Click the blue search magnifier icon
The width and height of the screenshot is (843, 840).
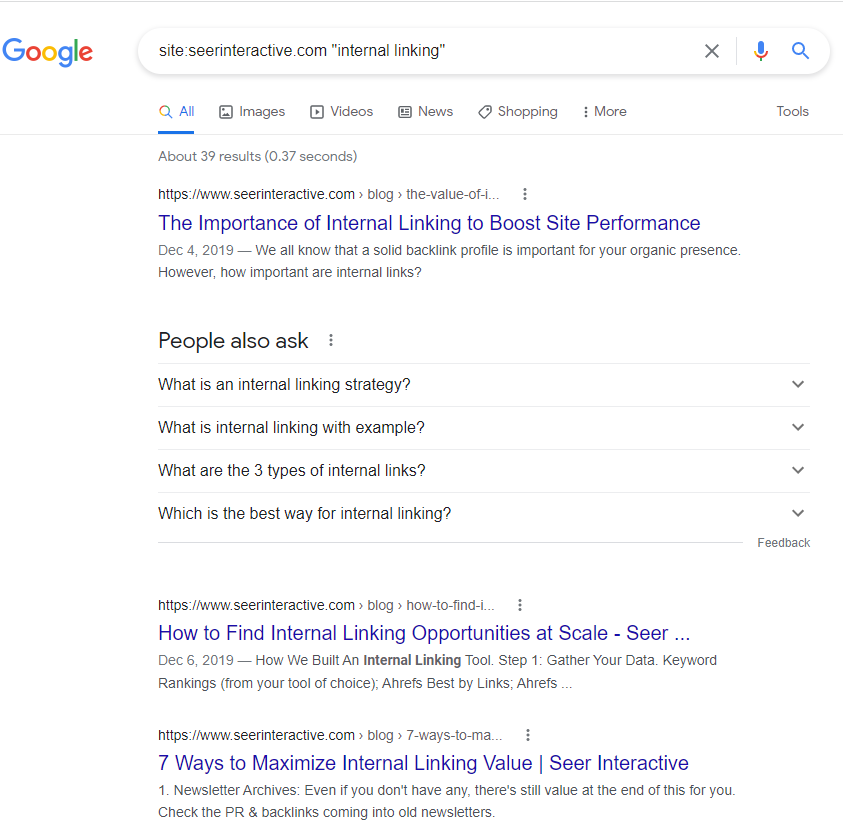point(800,51)
